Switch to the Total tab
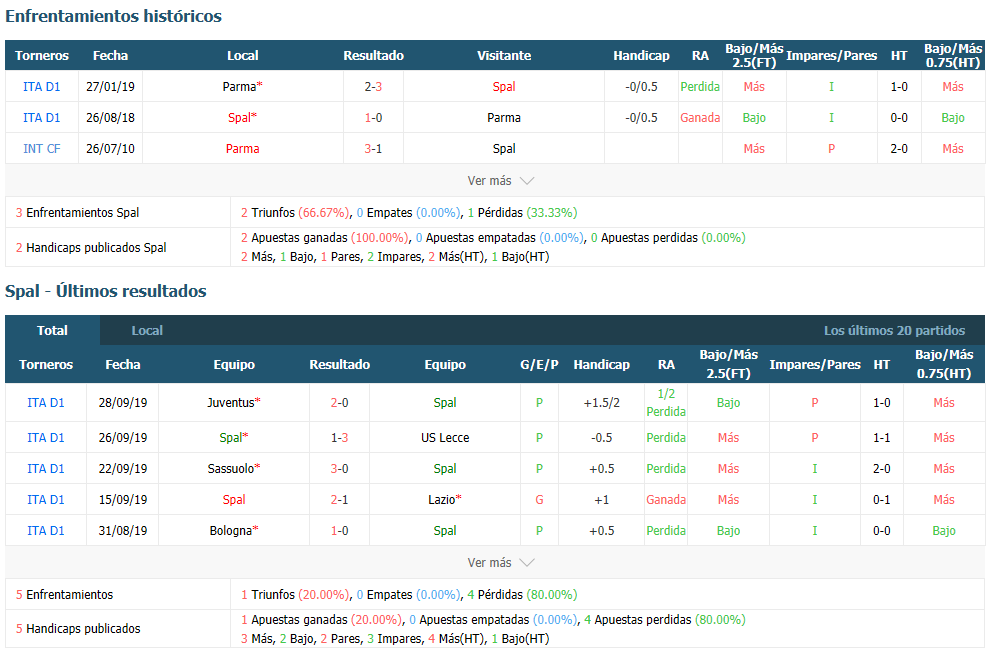The image size is (998, 654). click(x=52, y=330)
